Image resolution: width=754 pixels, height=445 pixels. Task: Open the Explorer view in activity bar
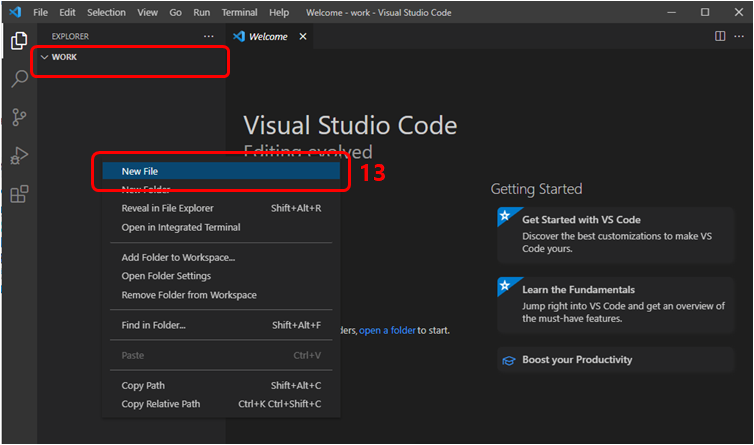coord(19,41)
